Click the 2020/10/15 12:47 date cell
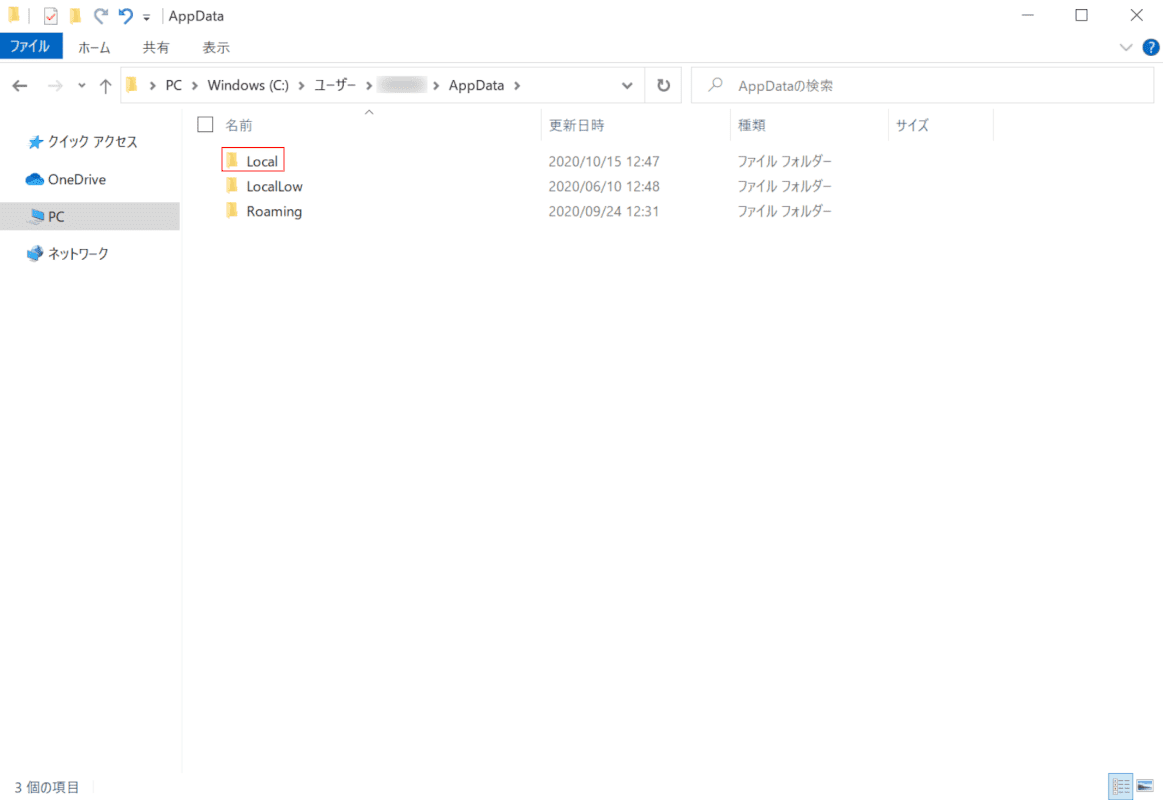The width and height of the screenshot is (1163, 800). [x=604, y=161]
